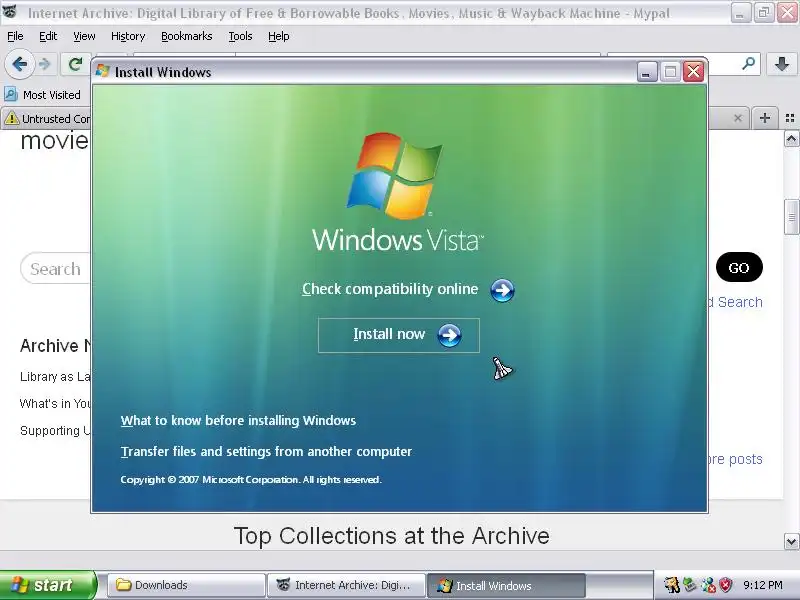Click the Advanced Search link behind dialog
Image resolution: width=800 pixels, height=600 pixels.
pos(735,302)
